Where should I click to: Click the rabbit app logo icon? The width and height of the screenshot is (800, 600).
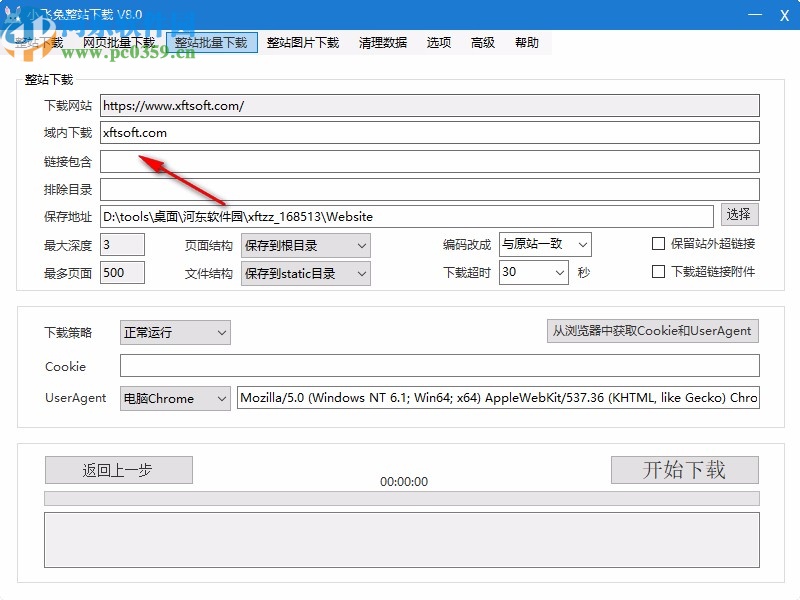tap(13, 13)
